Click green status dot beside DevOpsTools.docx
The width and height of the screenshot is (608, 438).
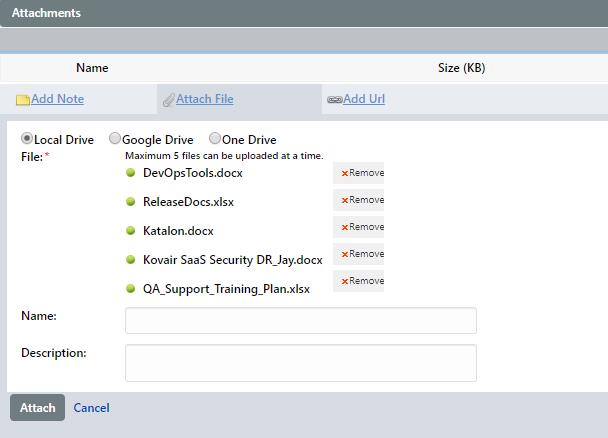pyautogui.click(x=130, y=172)
